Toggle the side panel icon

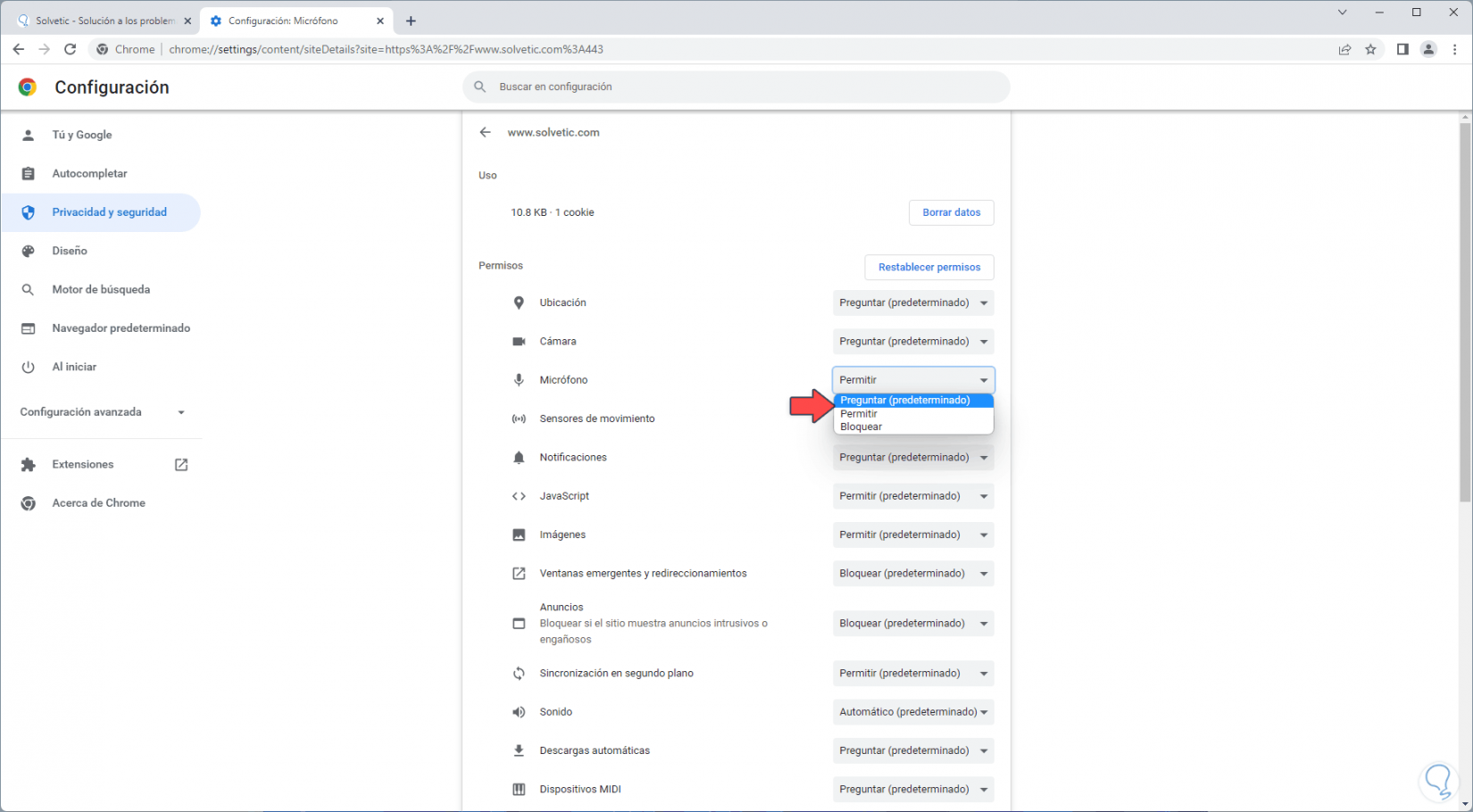(1402, 49)
